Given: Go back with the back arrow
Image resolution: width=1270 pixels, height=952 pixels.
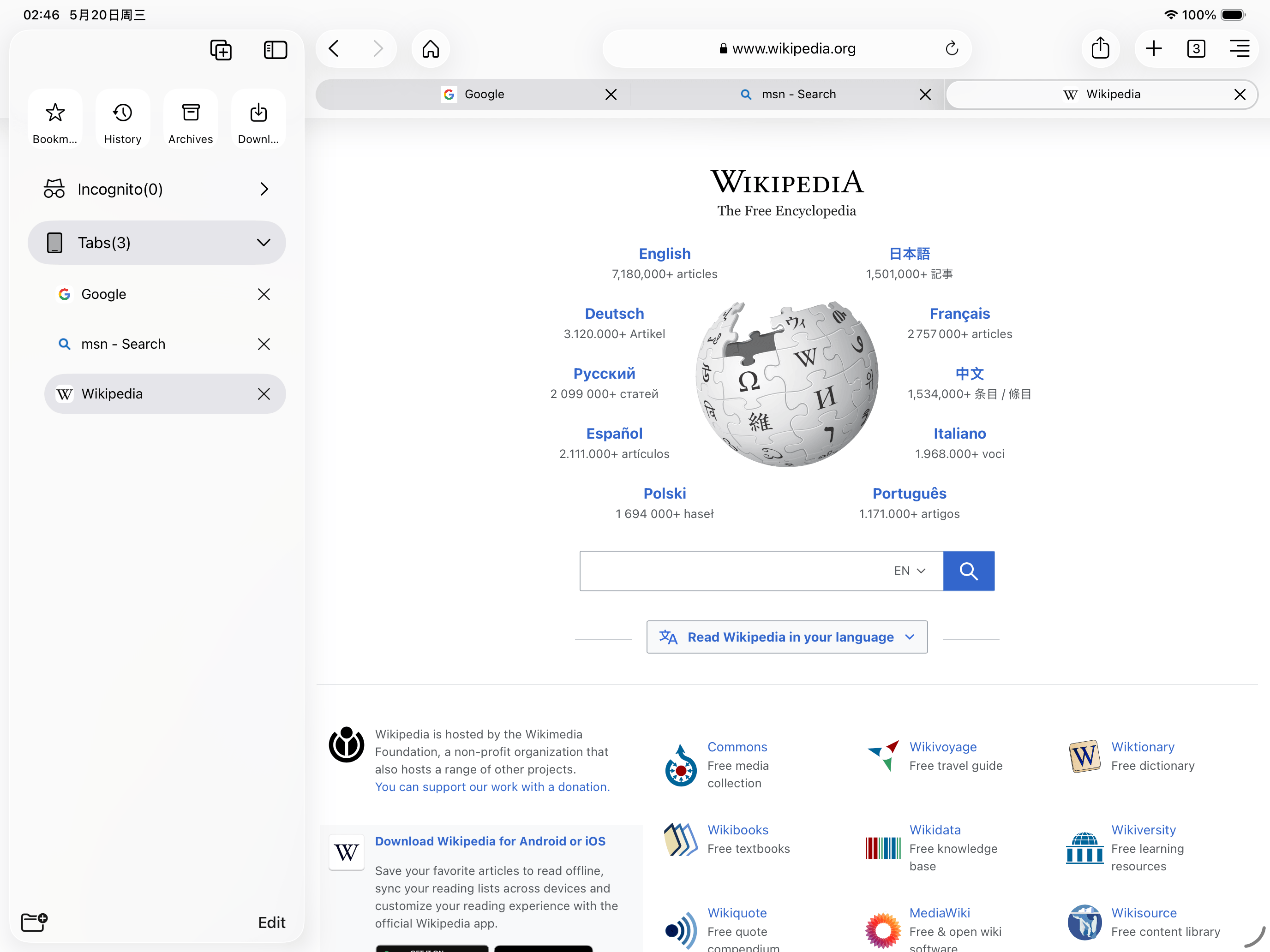Looking at the screenshot, I should (x=334, y=49).
